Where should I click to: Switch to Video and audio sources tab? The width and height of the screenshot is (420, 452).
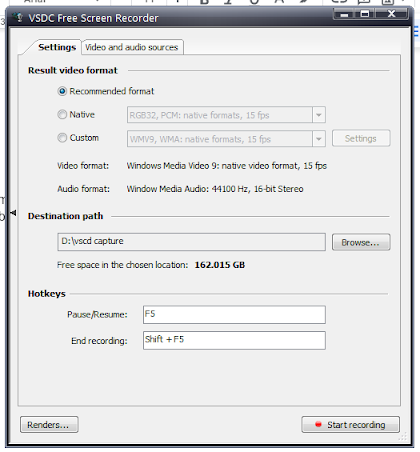(x=132, y=47)
